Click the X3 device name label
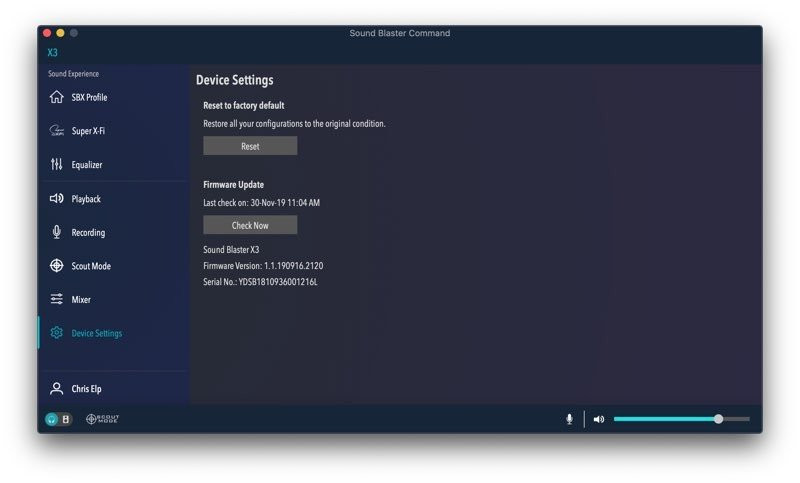 53,52
